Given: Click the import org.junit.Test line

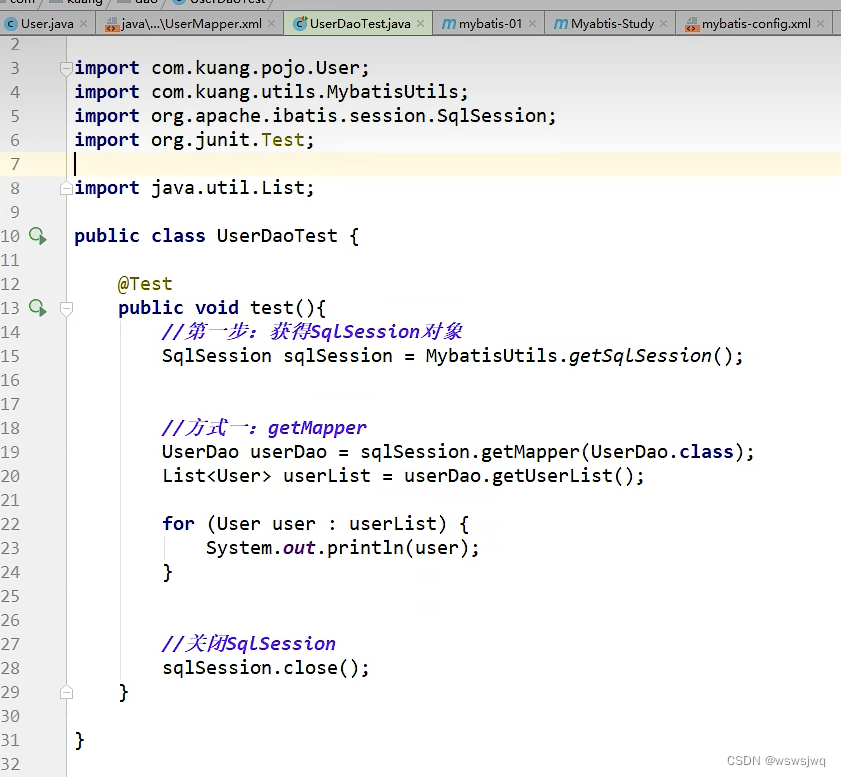Looking at the screenshot, I should [x=194, y=140].
